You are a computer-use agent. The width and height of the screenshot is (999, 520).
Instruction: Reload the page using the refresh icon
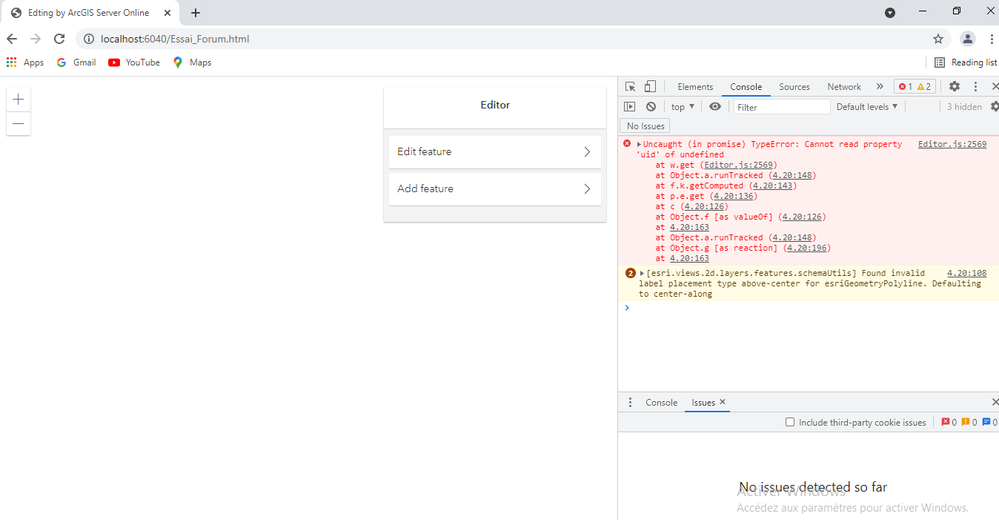pos(59,39)
